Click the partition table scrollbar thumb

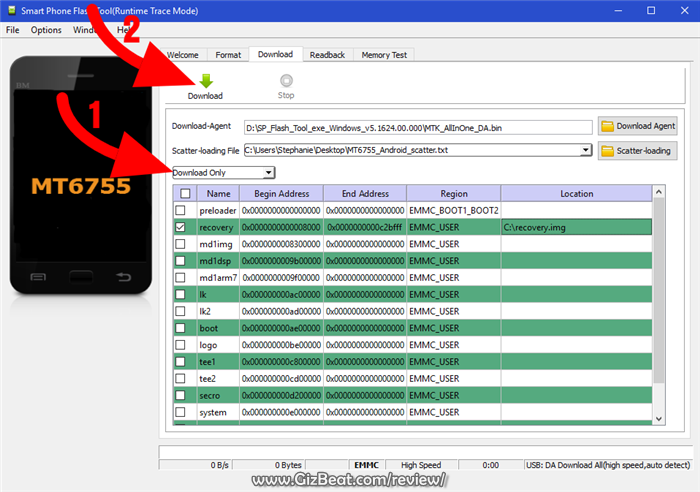click(x=659, y=290)
